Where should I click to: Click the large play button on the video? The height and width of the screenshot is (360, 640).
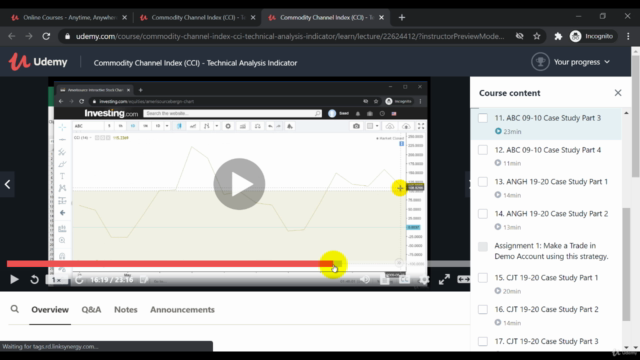pos(239,184)
